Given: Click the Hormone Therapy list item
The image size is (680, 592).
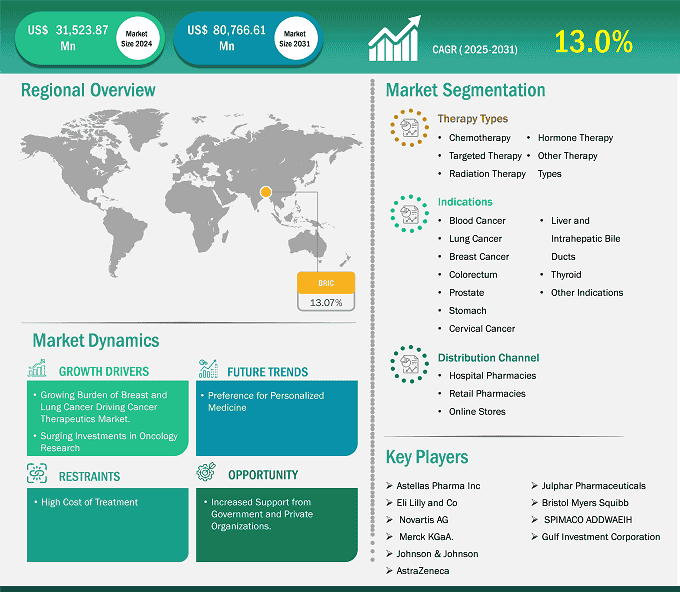Looking at the screenshot, I should click(575, 137).
